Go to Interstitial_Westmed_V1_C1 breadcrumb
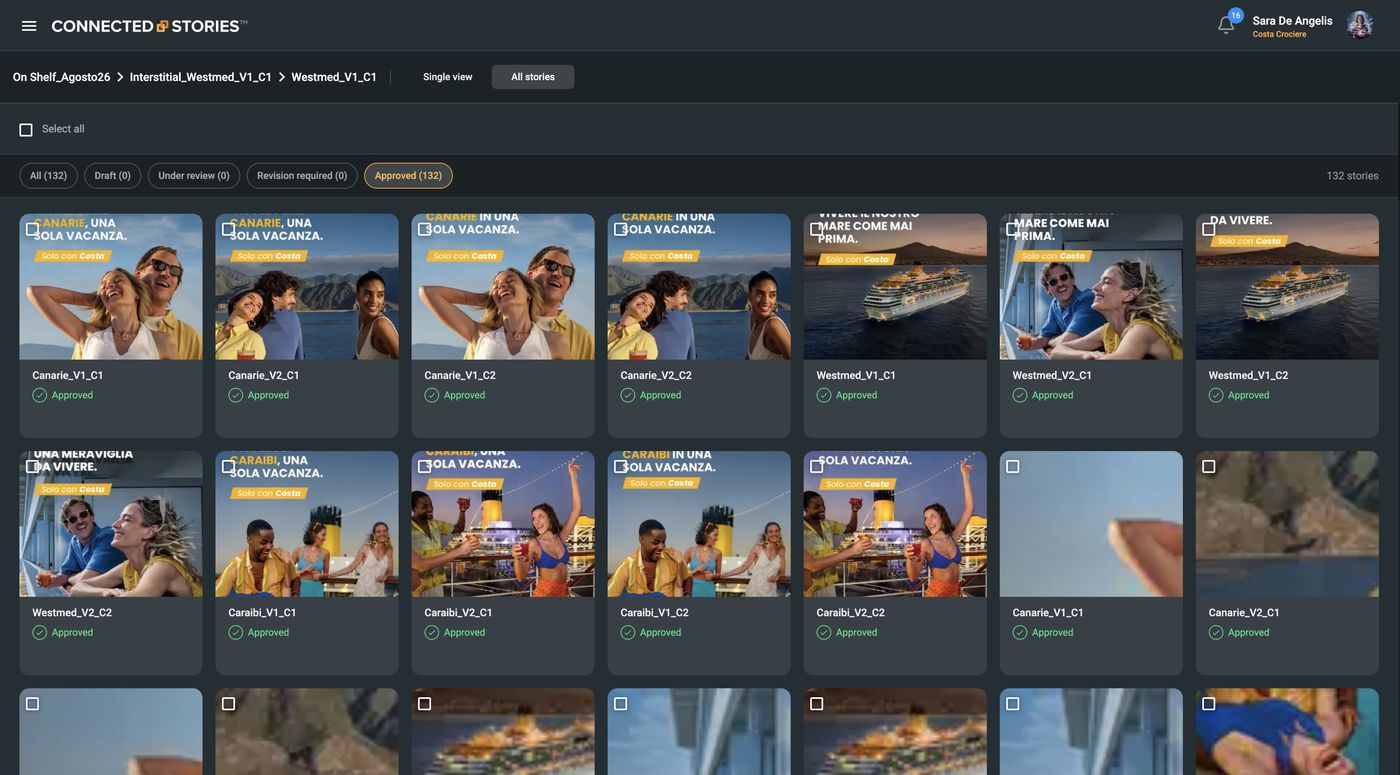Image resolution: width=1400 pixels, height=775 pixels. (x=201, y=77)
